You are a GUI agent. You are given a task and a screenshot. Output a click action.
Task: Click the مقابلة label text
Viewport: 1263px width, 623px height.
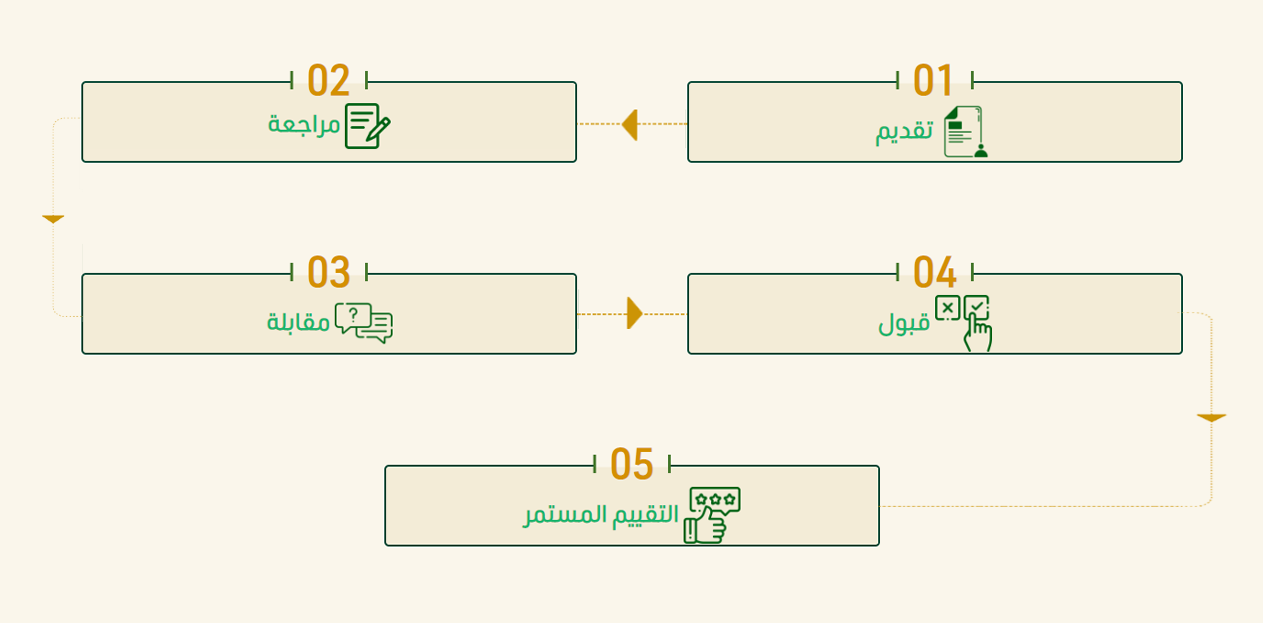(298, 322)
